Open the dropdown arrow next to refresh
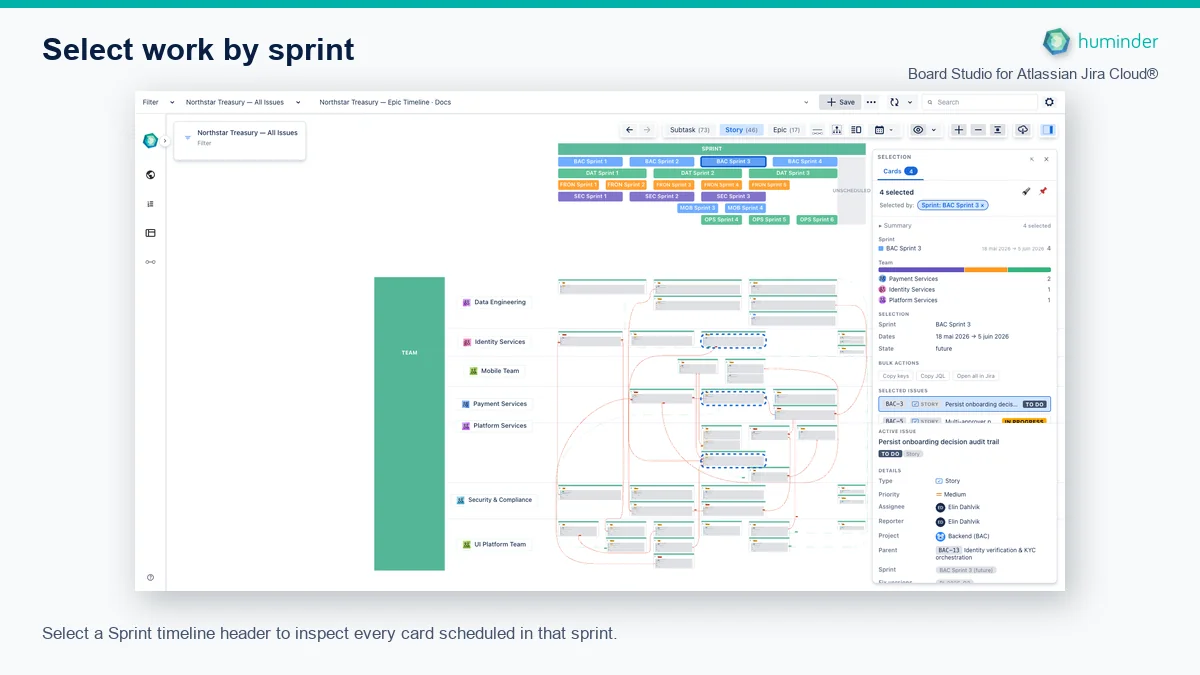The height and width of the screenshot is (675, 1200). pos(910,102)
